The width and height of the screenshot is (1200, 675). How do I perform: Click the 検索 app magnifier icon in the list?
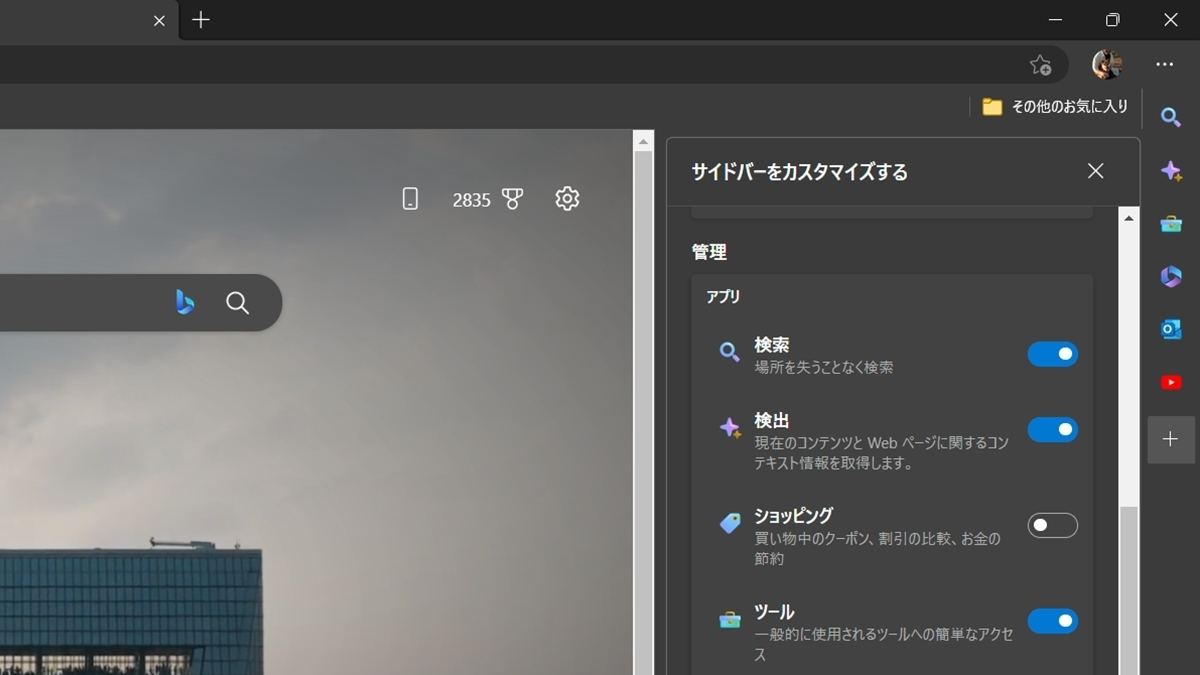730,352
